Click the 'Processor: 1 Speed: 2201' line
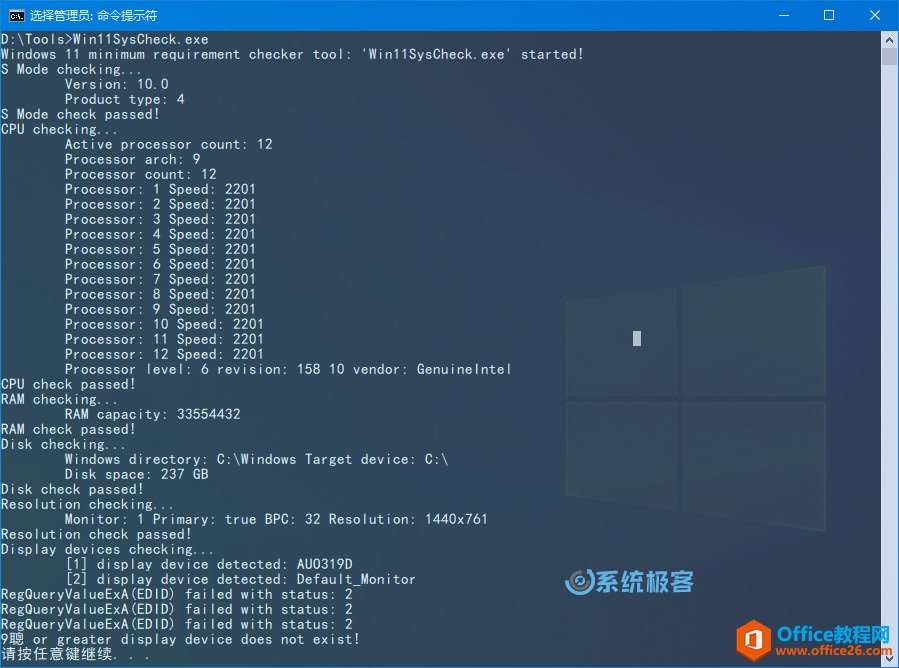 160,189
